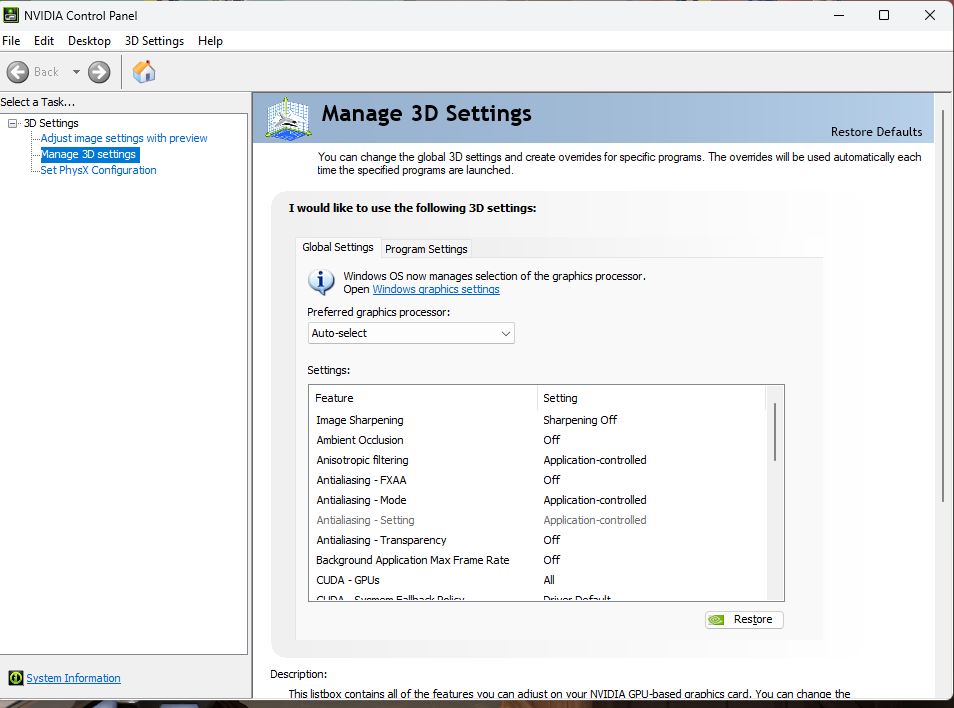Click the Restore button
This screenshot has height=708, width=954.
(743, 619)
